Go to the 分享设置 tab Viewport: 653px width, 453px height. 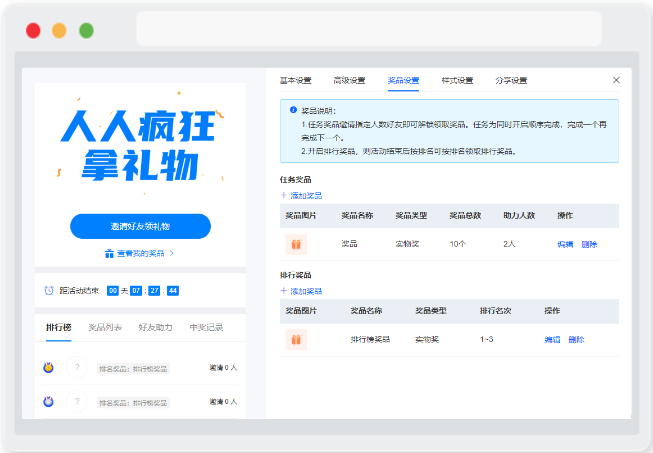511,80
